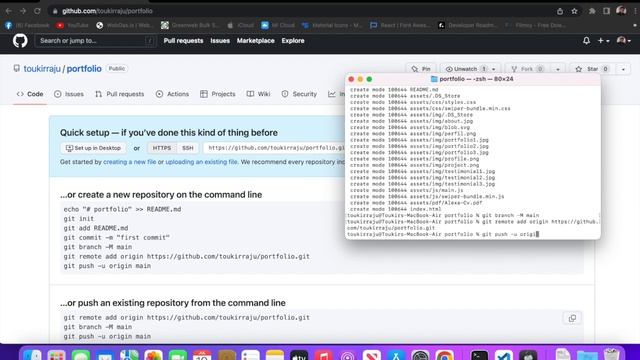Viewport: 640px width, 360px height.
Task: Open App Store from the Dock
Action: click(x=396, y=356)
